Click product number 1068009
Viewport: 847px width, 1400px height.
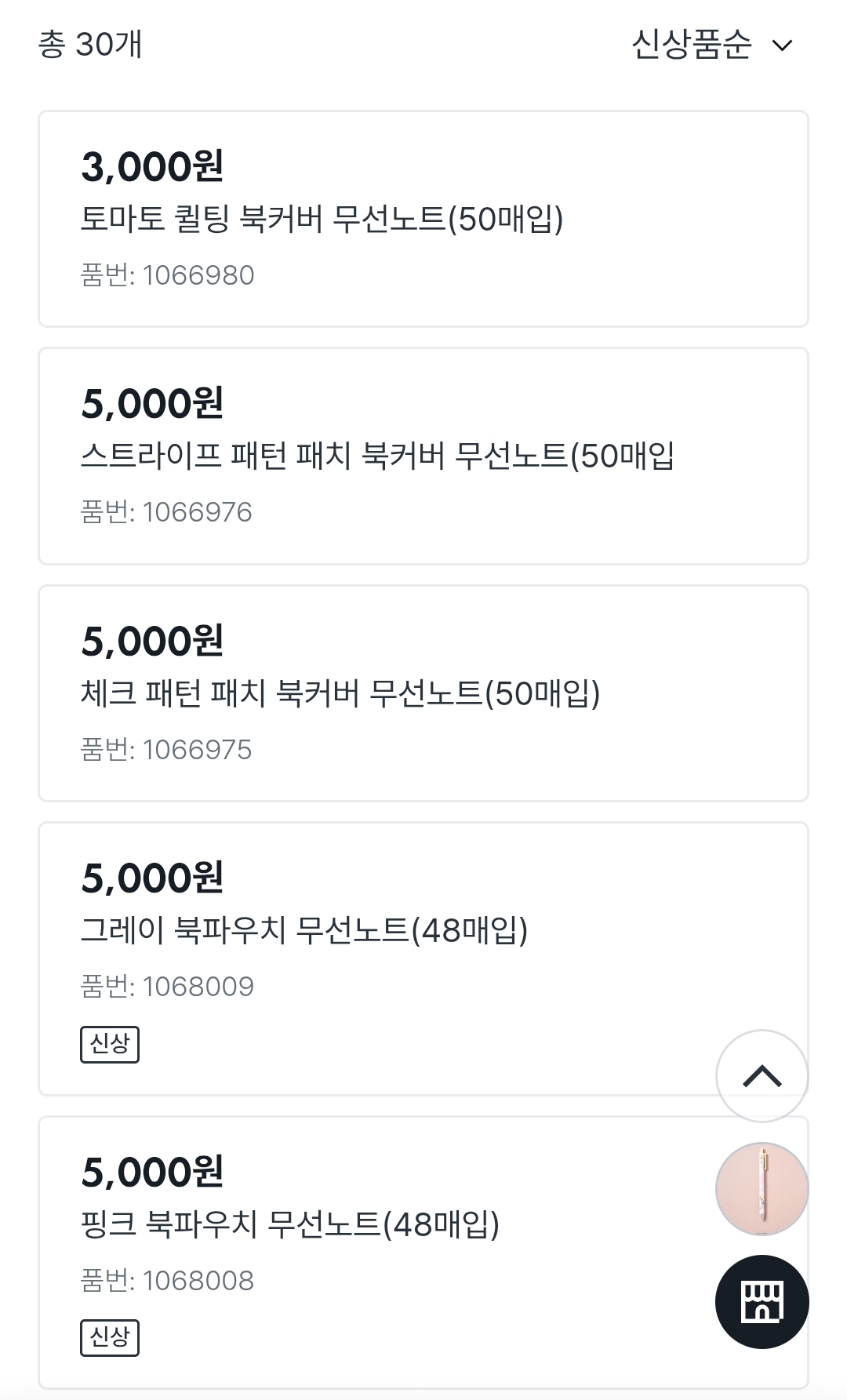point(167,987)
